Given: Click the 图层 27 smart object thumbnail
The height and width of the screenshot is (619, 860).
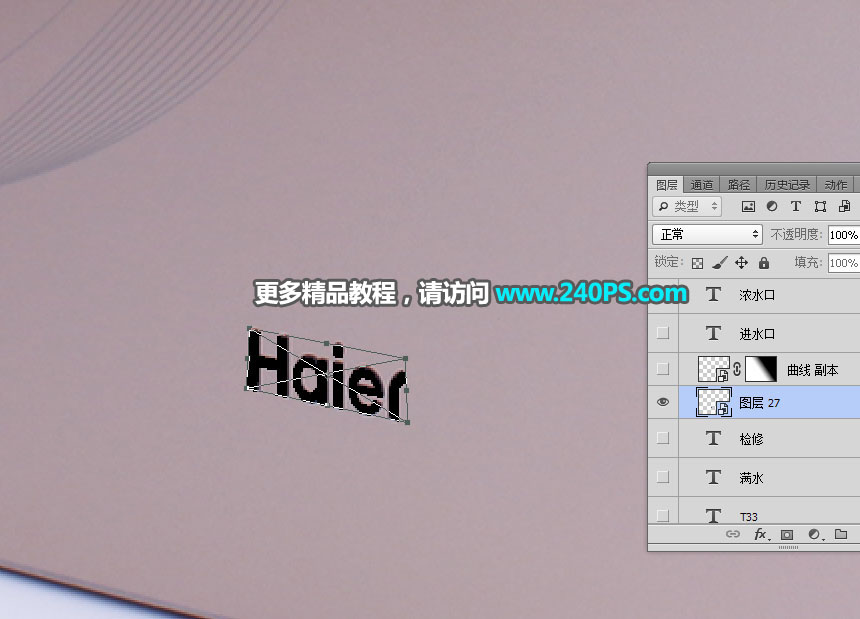Looking at the screenshot, I should 714,402.
